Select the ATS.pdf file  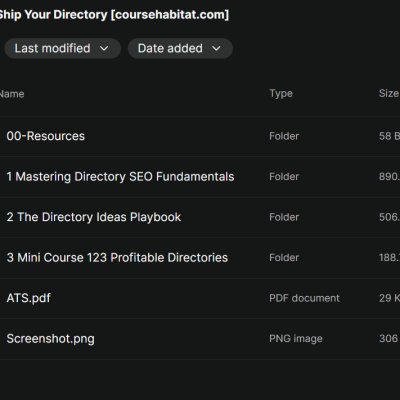pos(28,298)
